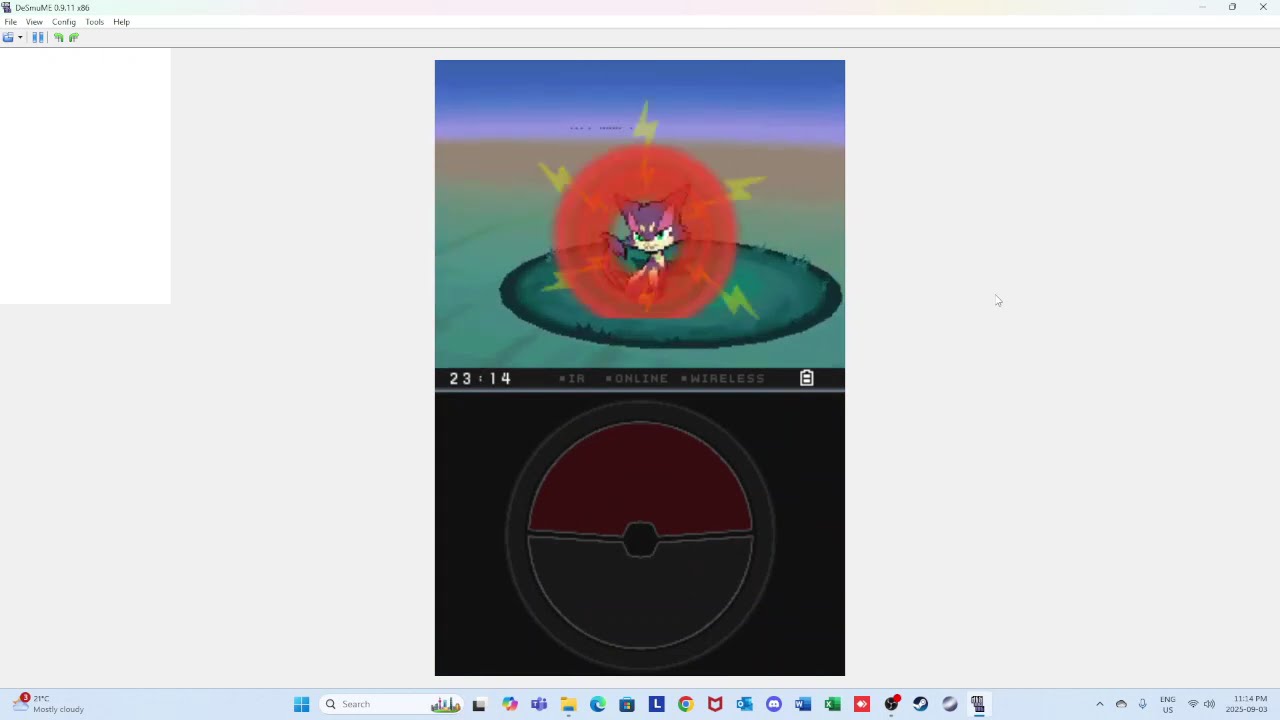Expand the Open ROM recent files arrow
Screen dimensions: 1280x720
20,38
